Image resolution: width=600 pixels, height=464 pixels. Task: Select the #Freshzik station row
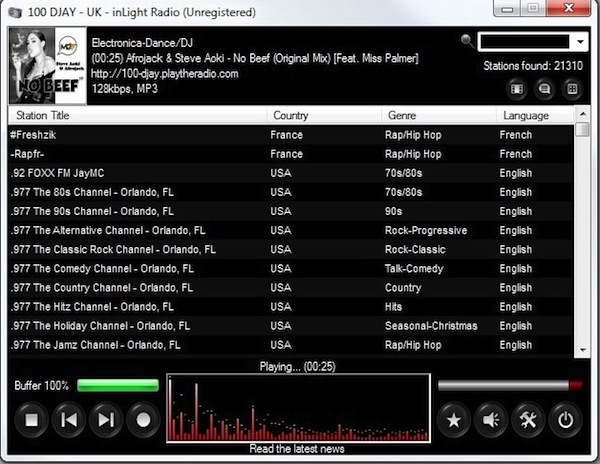pyautogui.click(x=291, y=135)
